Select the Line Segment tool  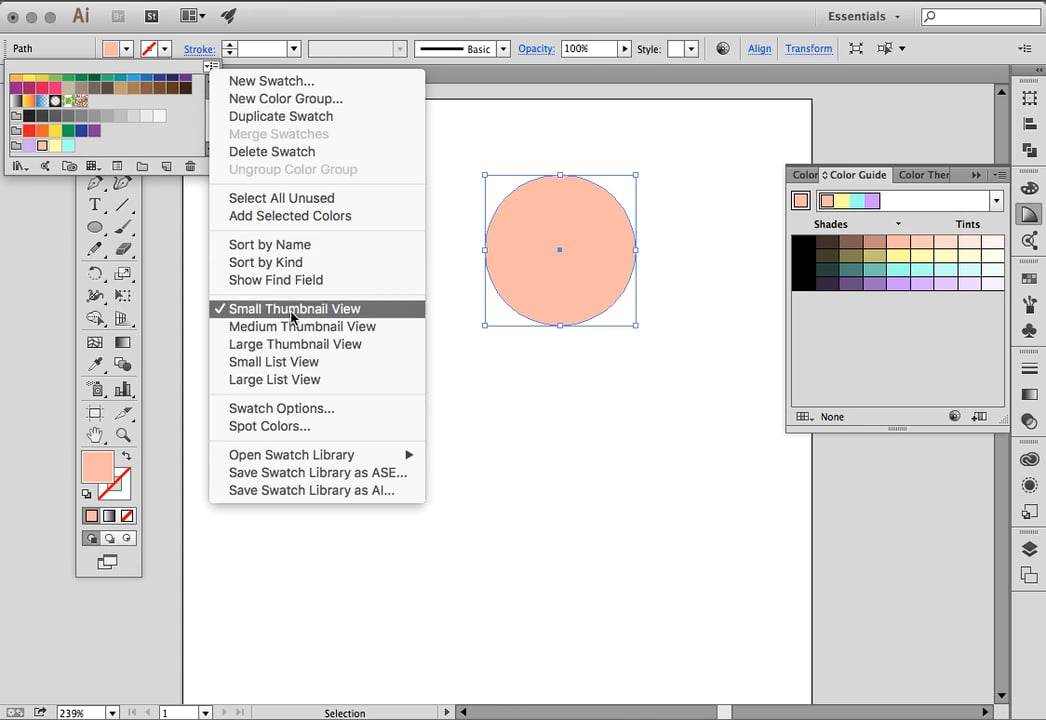(122, 205)
